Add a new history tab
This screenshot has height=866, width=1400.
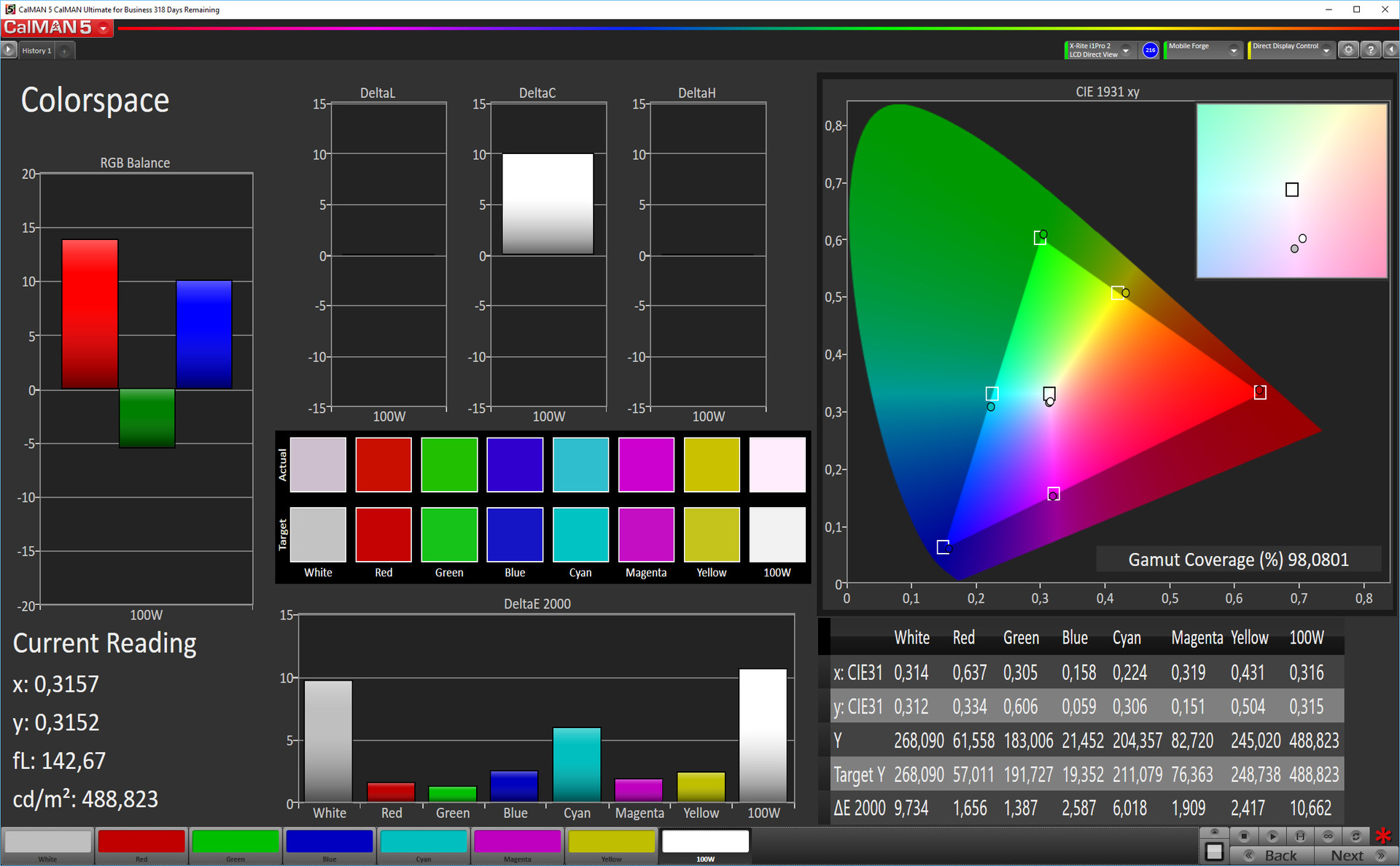tap(64, 51)
